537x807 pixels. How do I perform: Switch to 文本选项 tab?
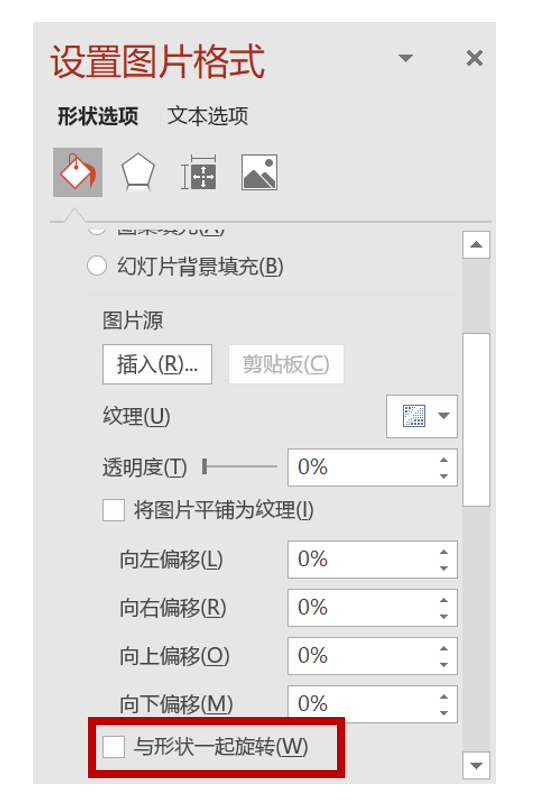point(207,116)
